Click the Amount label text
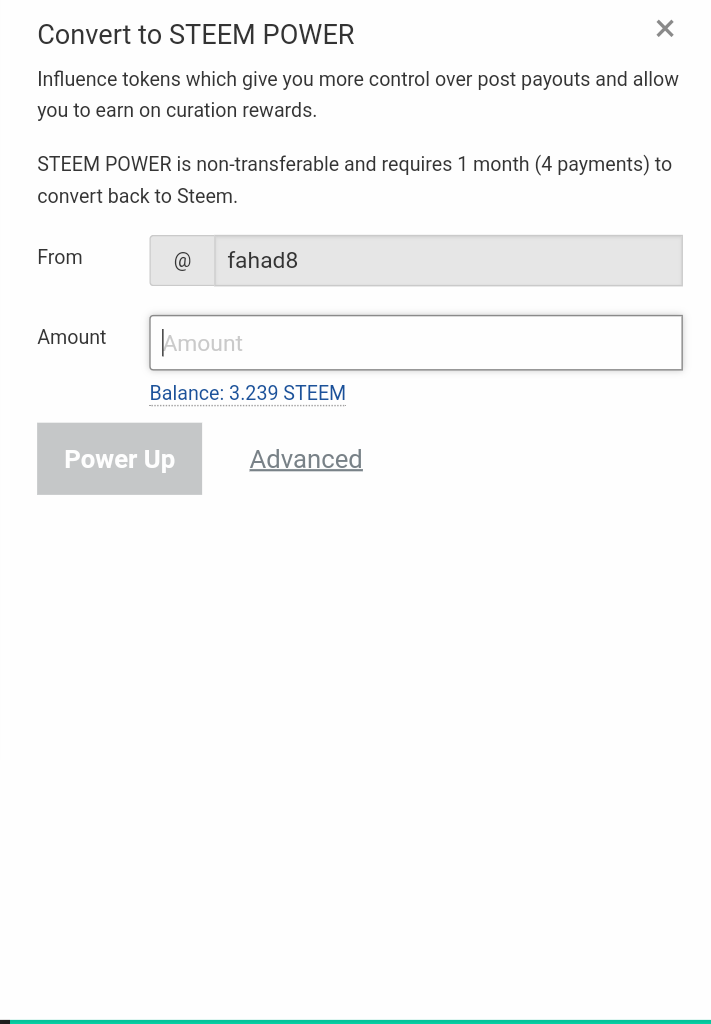The height and width of the screenshot is (1024, 711). point(72,337)
